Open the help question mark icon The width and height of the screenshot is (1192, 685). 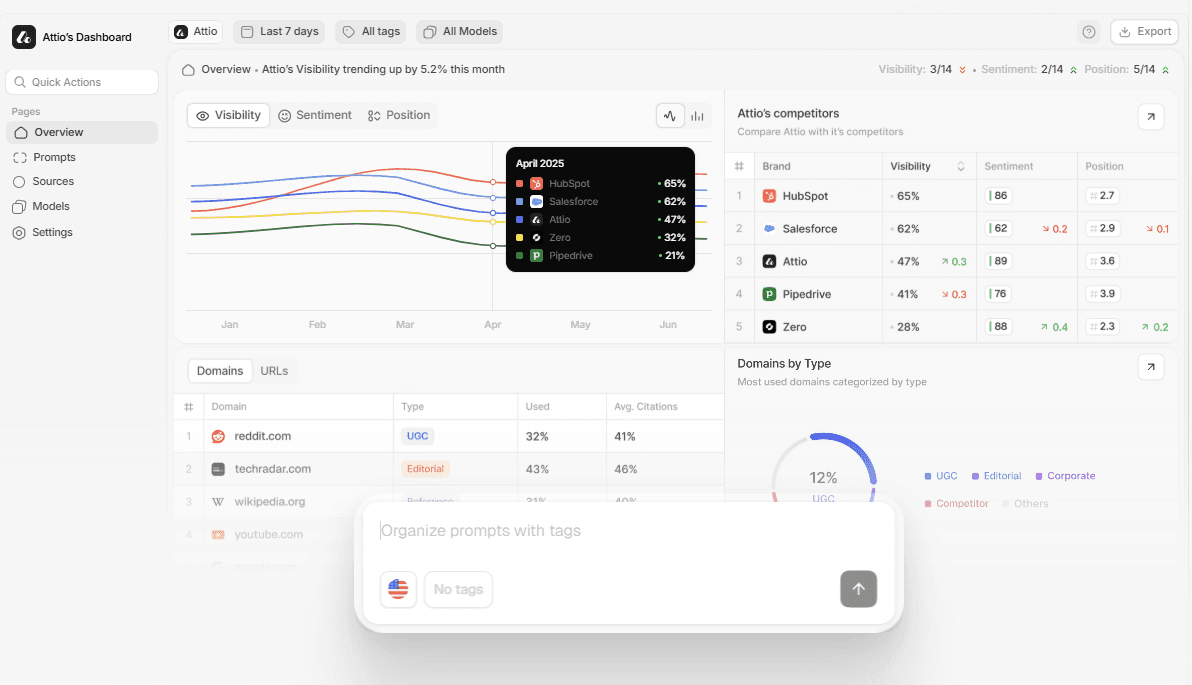(1089, 32)
